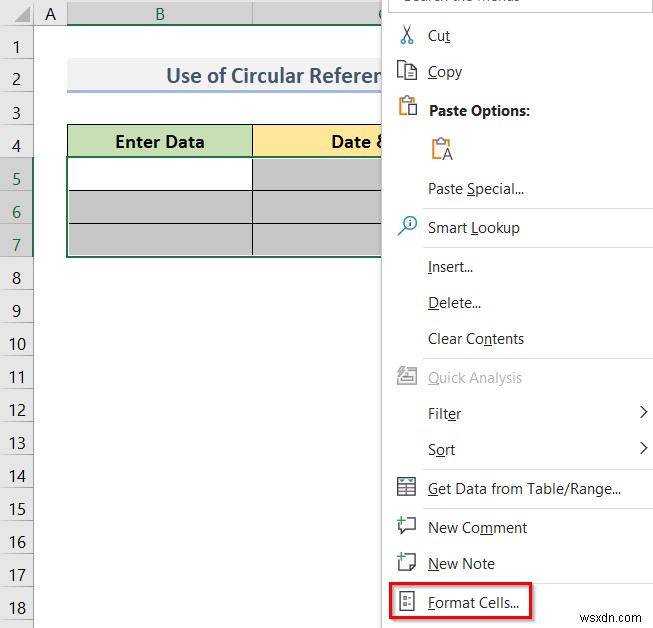653x628 pixels.
Task: Select row 8 header
Action: click(x=16, y=274)
